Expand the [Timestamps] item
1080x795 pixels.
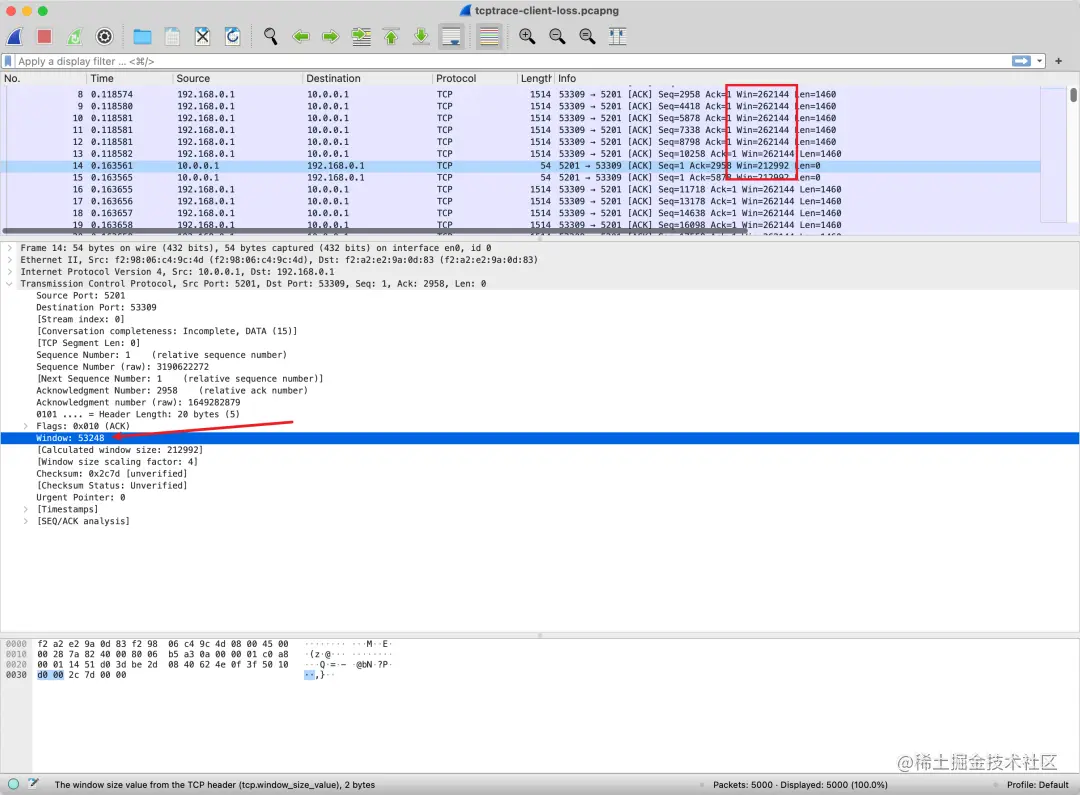(25, 509)
